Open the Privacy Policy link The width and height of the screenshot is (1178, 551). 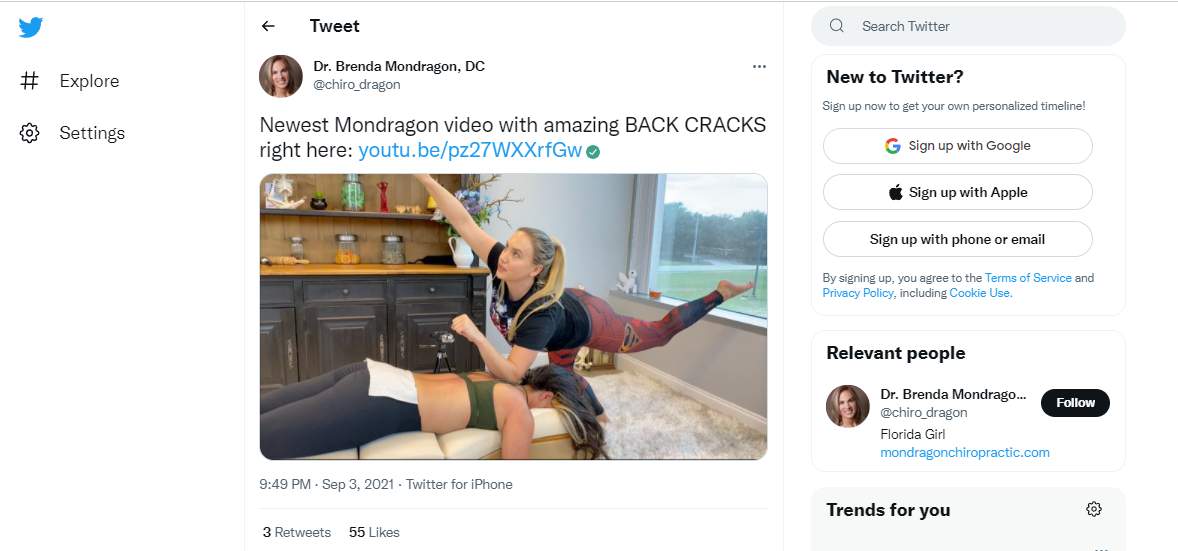858,293
